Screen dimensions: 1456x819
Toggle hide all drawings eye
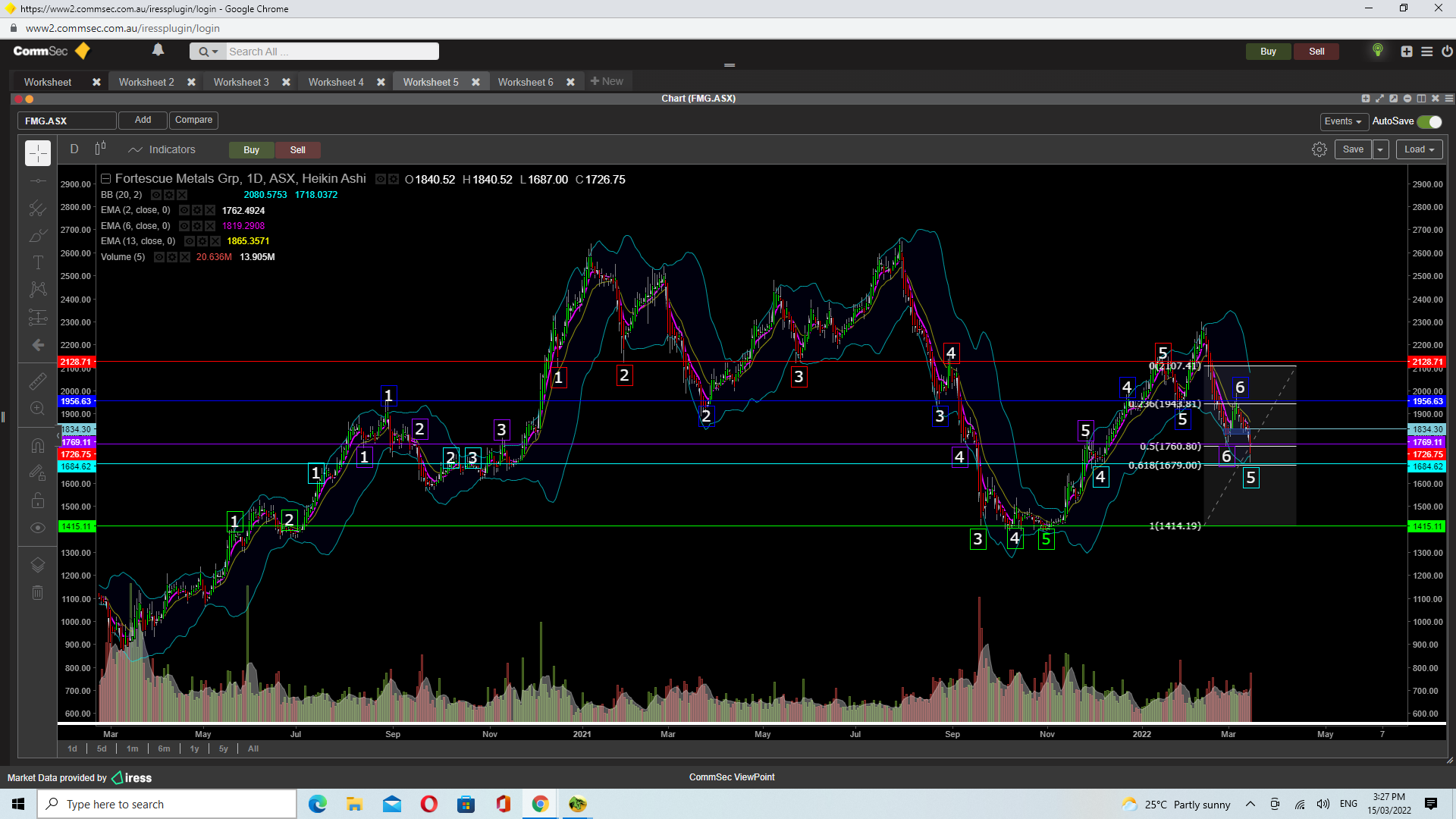coord(38,528)
